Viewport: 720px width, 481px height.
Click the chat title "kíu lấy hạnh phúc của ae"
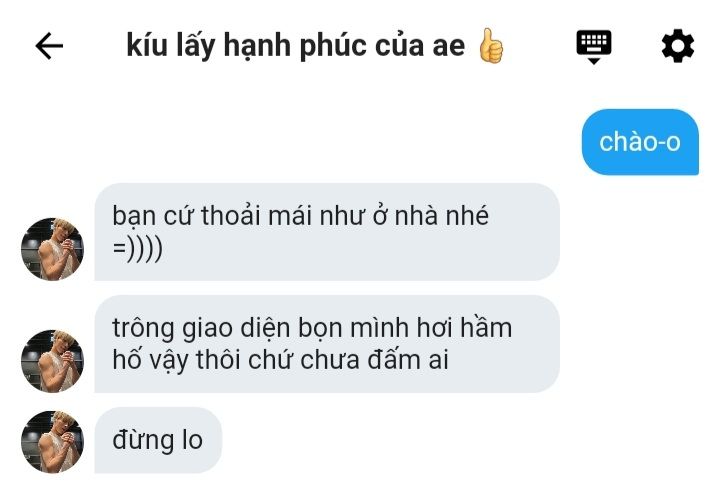[296, 46]
